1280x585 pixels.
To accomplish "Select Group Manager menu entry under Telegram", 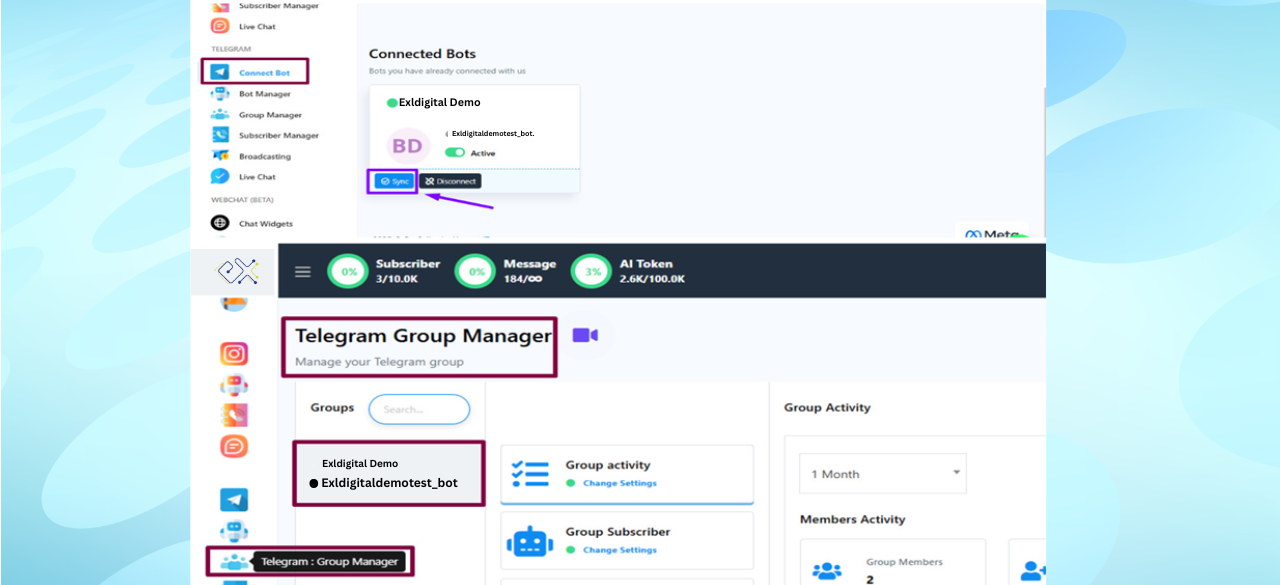I will 270,115.
